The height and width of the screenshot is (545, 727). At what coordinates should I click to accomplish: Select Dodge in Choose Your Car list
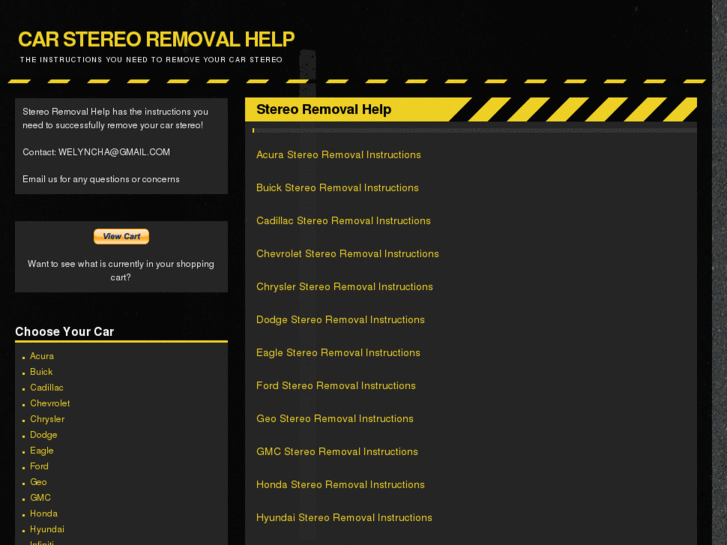(x=44, y=435)
